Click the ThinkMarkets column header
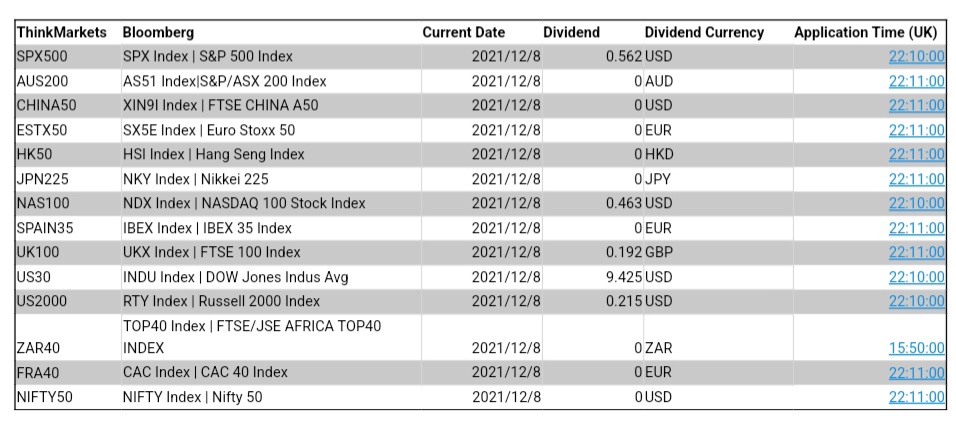956x421 pixels. [62, 33]
